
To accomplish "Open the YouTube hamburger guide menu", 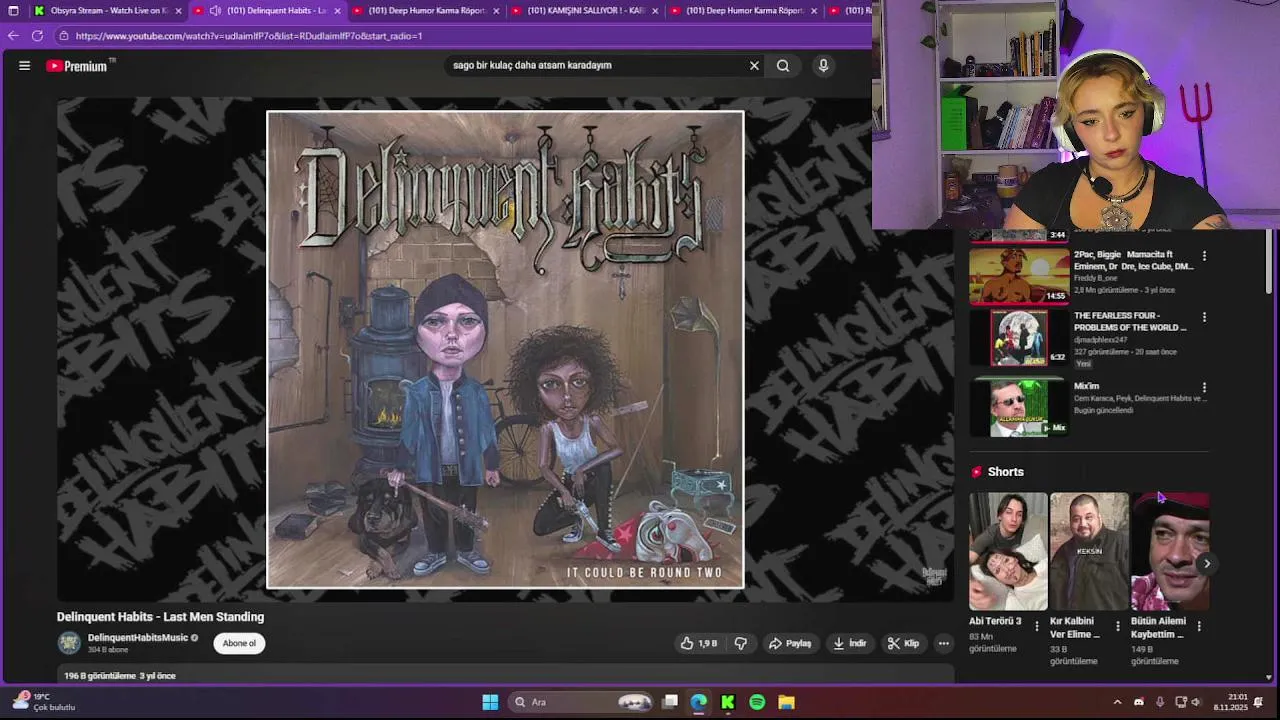I will (24, 66).
